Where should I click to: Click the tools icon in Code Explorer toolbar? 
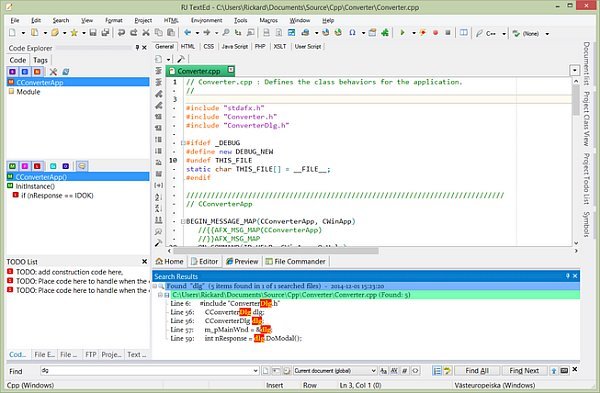coord(53,72)
